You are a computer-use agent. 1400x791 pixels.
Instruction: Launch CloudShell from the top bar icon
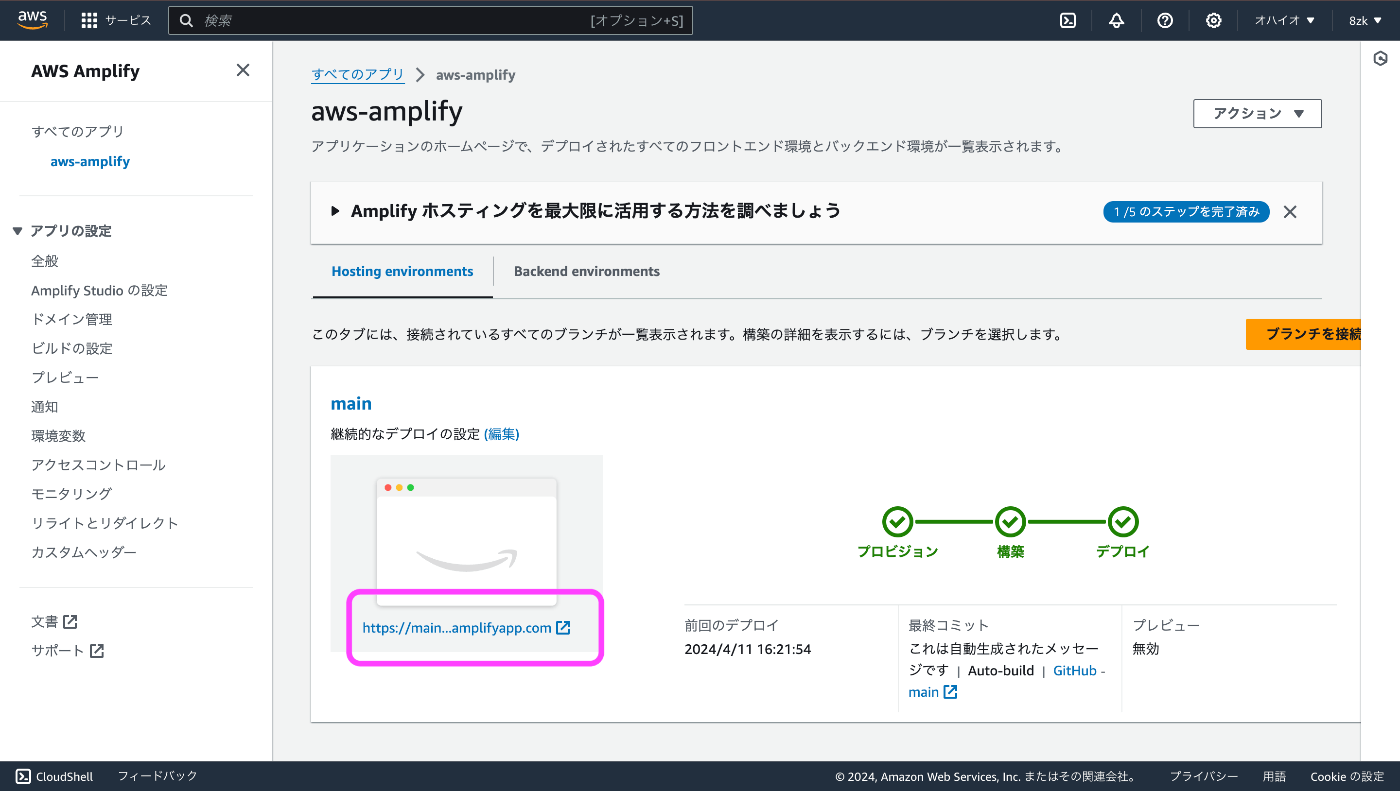point(1068,20)
